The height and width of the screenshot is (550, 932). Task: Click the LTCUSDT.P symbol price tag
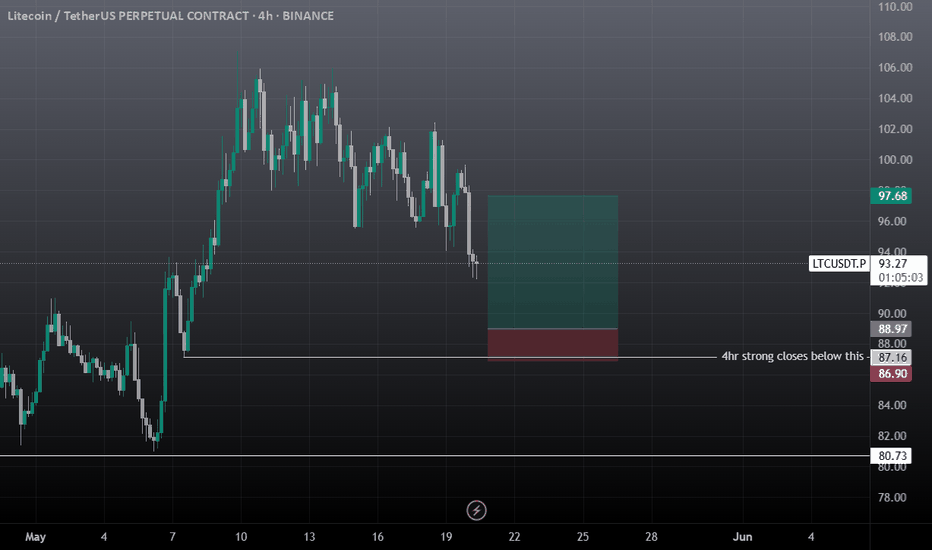pyautogui.click(x=839, y=263)
